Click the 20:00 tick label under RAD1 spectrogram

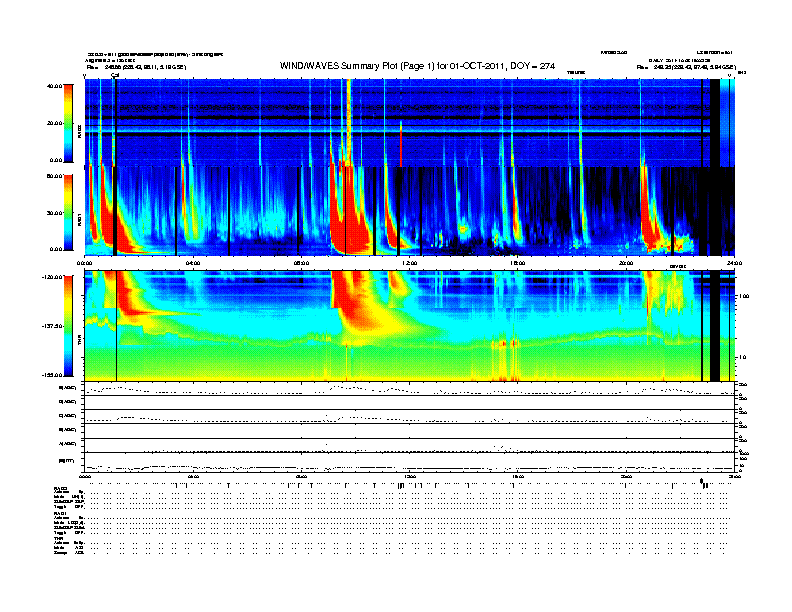[x=626, y=263]
